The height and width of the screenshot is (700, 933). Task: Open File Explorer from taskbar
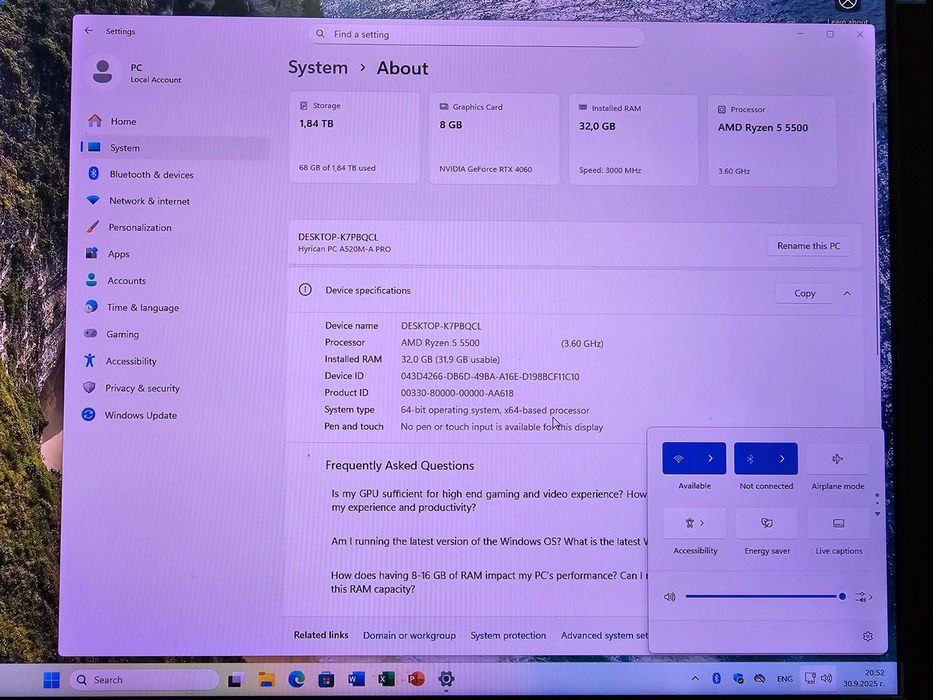click(266, 679)
